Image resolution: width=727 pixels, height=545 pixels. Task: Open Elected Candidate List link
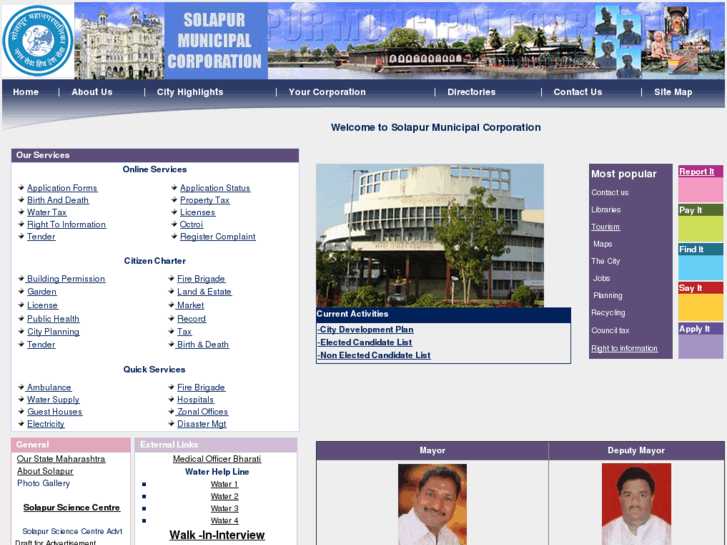pyautogui.click(x=364, y=342)
